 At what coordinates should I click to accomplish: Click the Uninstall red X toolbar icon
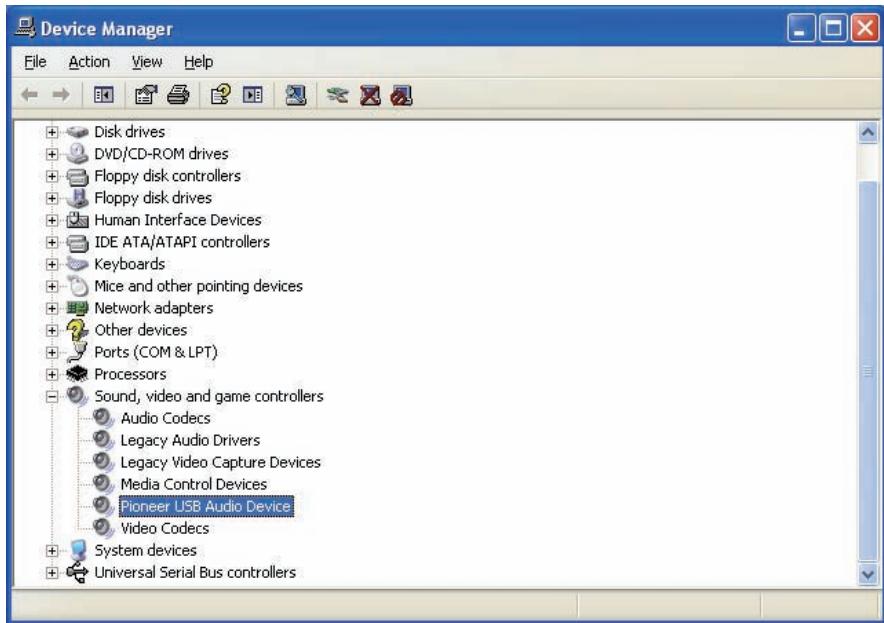pyautogui.click(x=370, y=95)
